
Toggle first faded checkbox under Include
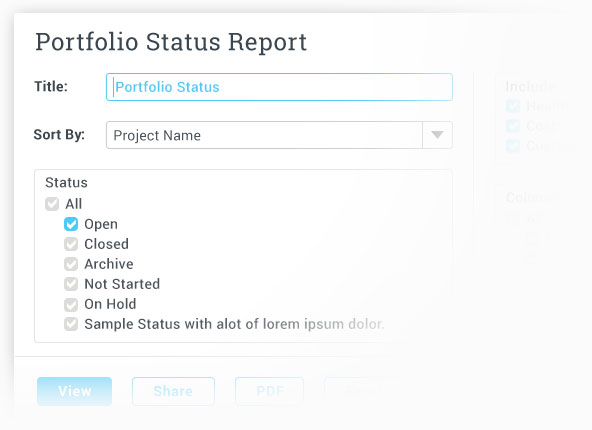coord(513,106)
